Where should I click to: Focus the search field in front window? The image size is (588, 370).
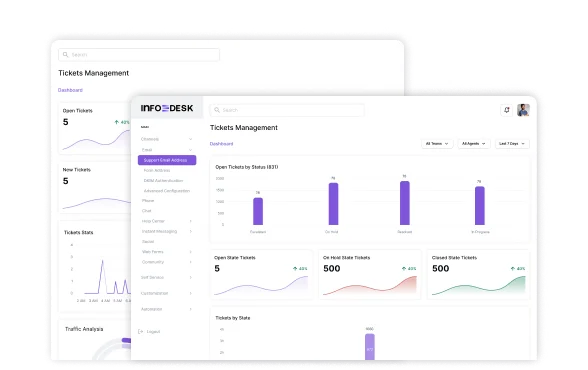point(287,110)
